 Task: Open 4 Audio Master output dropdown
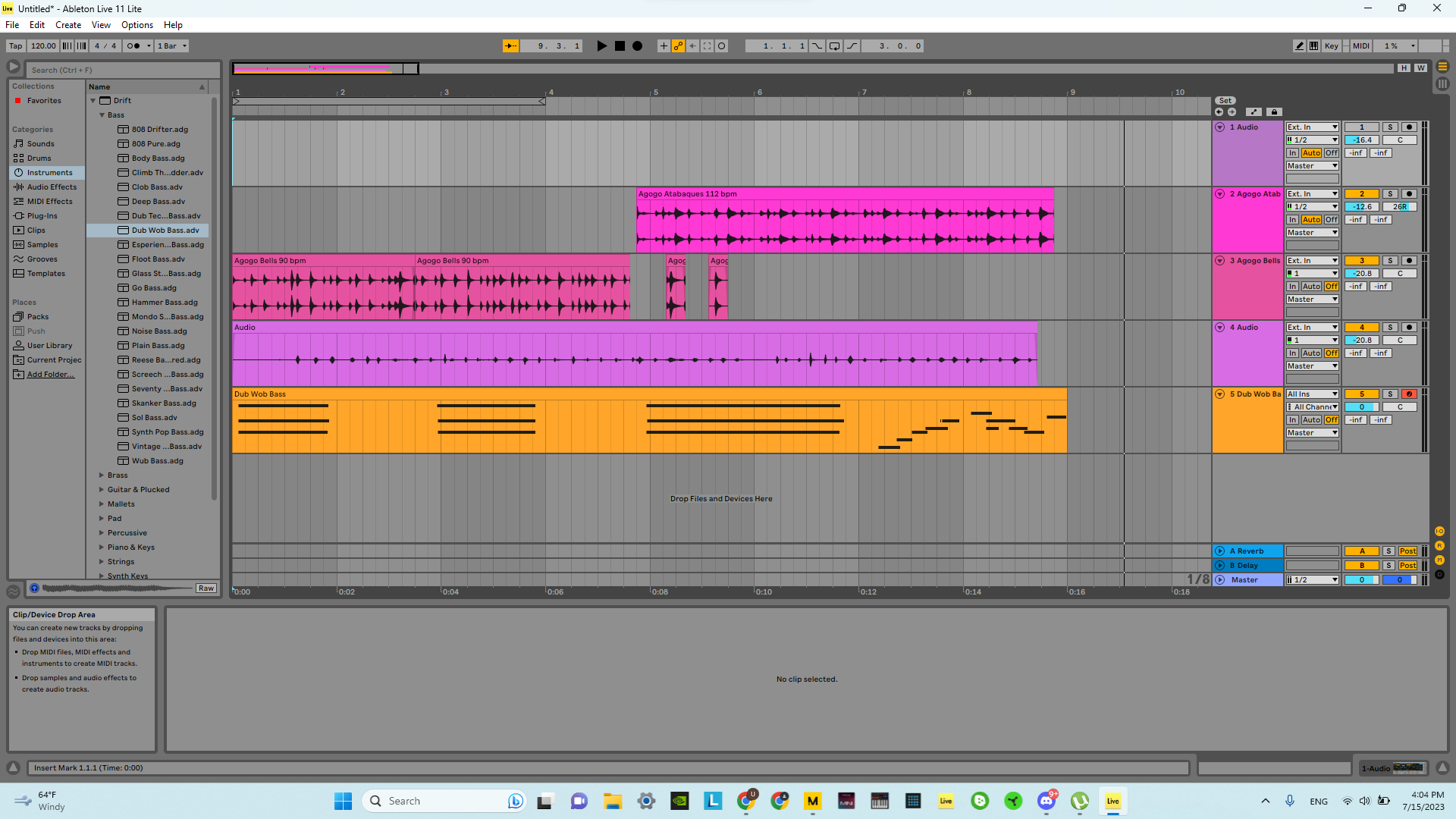[1313, 366]
